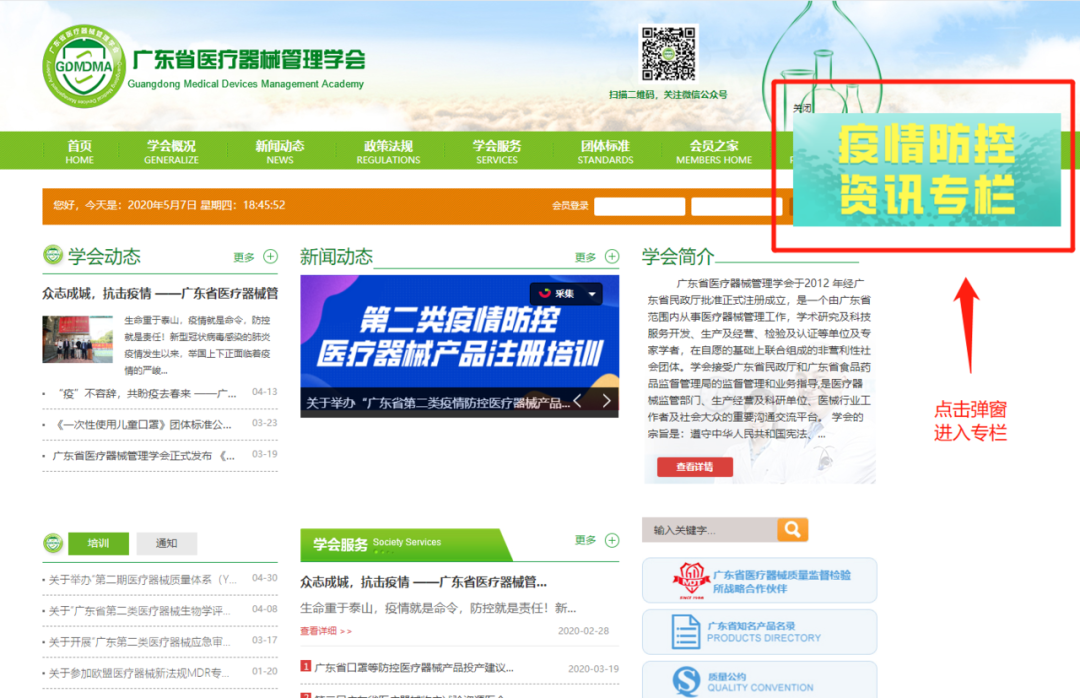This screenshot has width=1080, height=698.
Task: Open article 广东省医疗器械管理学会正式发布
Action: coord(144,455)
